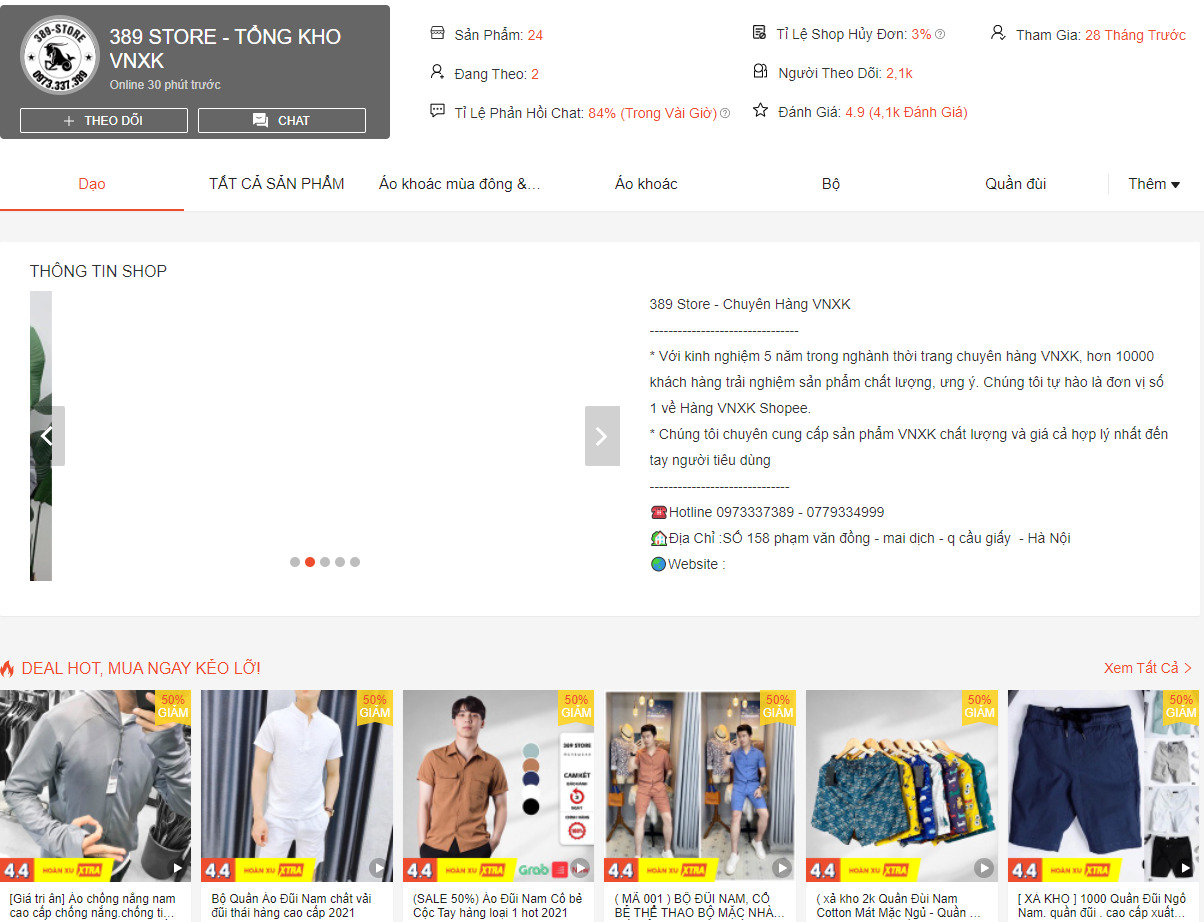
Task: Click the Tham Gia joined icon
Action: pos(998,33)
